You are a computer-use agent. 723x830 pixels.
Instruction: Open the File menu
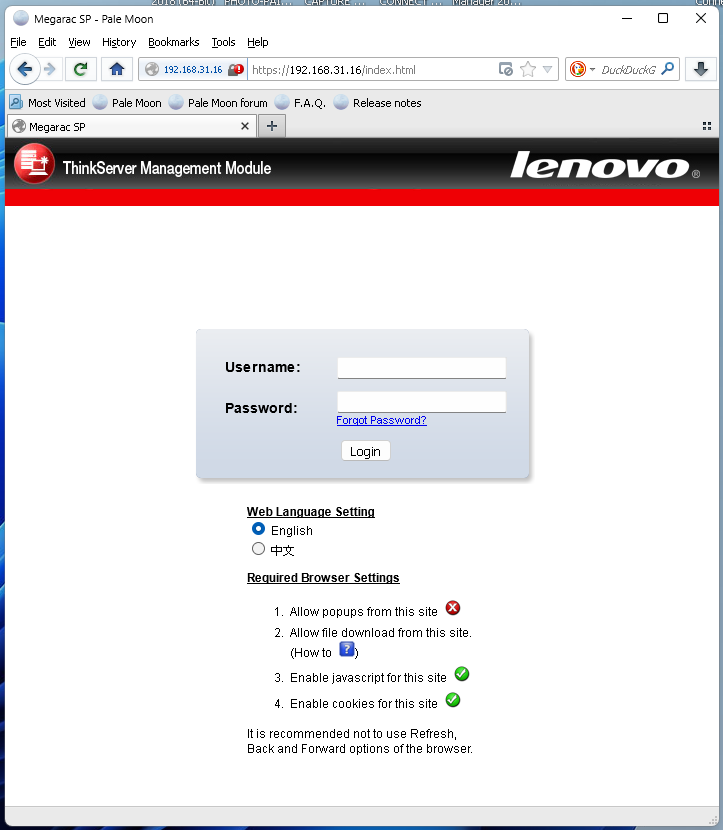[x=18, y=42]
